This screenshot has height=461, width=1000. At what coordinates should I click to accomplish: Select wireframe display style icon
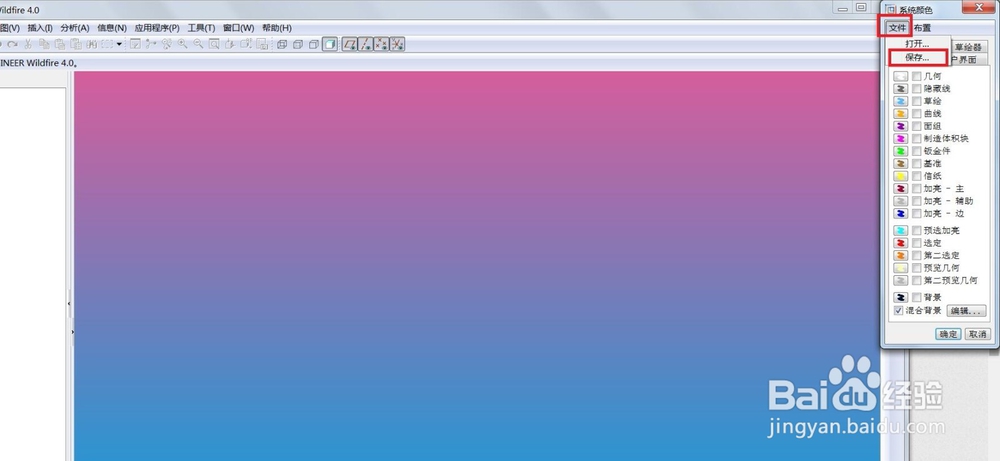click(x=282, y=44)
